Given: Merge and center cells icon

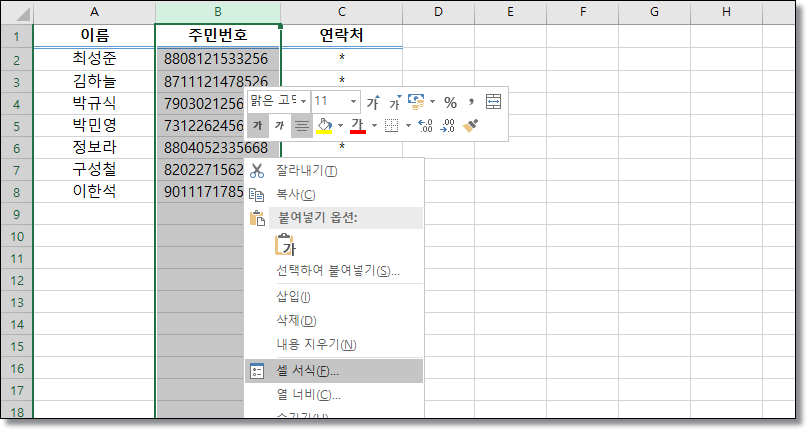Looking at the screenshot, I should point(493,102).
